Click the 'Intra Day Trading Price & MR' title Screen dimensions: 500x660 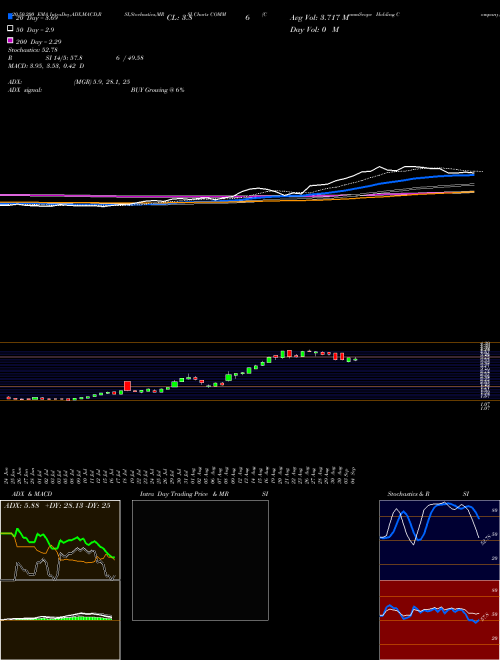pyautogui.click(x=184, y=494)
